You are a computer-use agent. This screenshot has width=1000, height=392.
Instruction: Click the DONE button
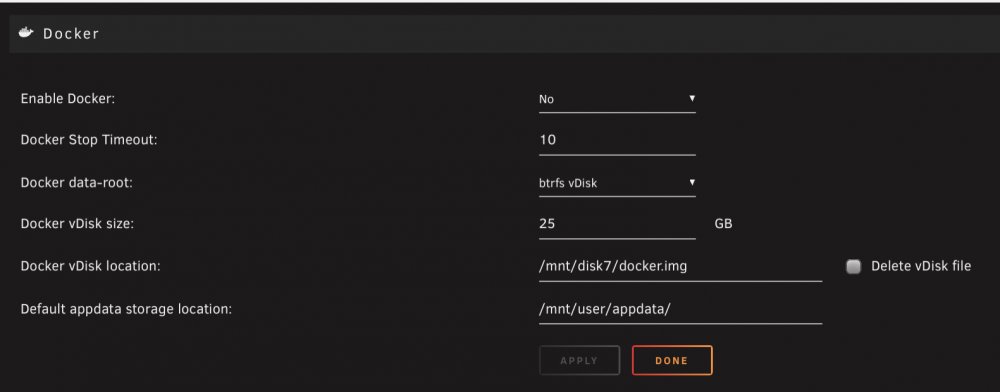click(672, 360)
